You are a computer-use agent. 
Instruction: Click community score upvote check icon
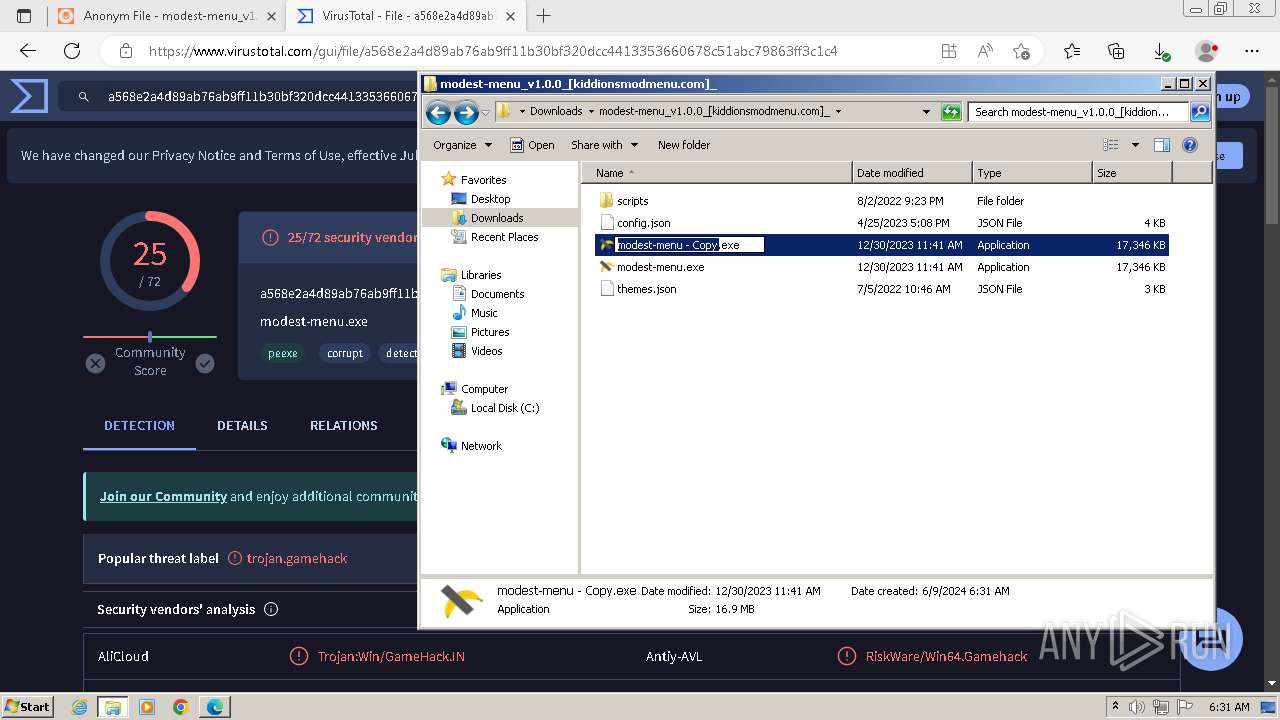coord(205,363)
